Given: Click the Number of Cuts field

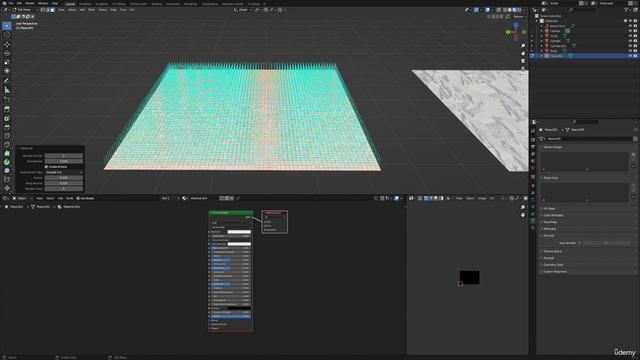Looking at the screenshot, I should point(64,156).
